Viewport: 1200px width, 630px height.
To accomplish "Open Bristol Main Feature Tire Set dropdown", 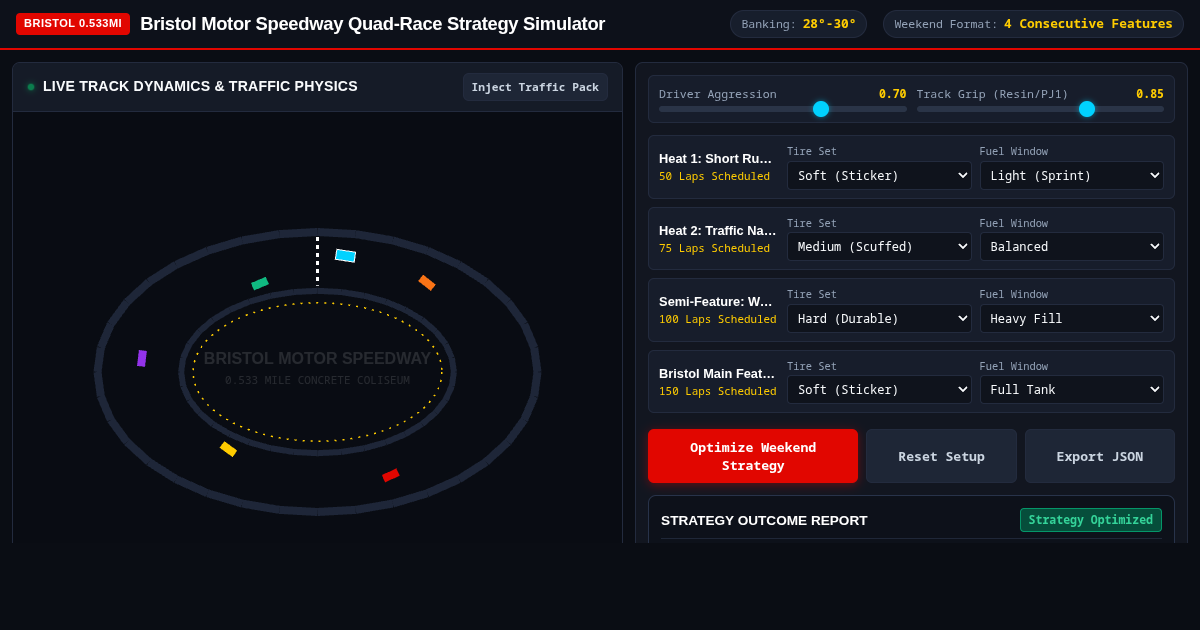I will click(879, 390).
